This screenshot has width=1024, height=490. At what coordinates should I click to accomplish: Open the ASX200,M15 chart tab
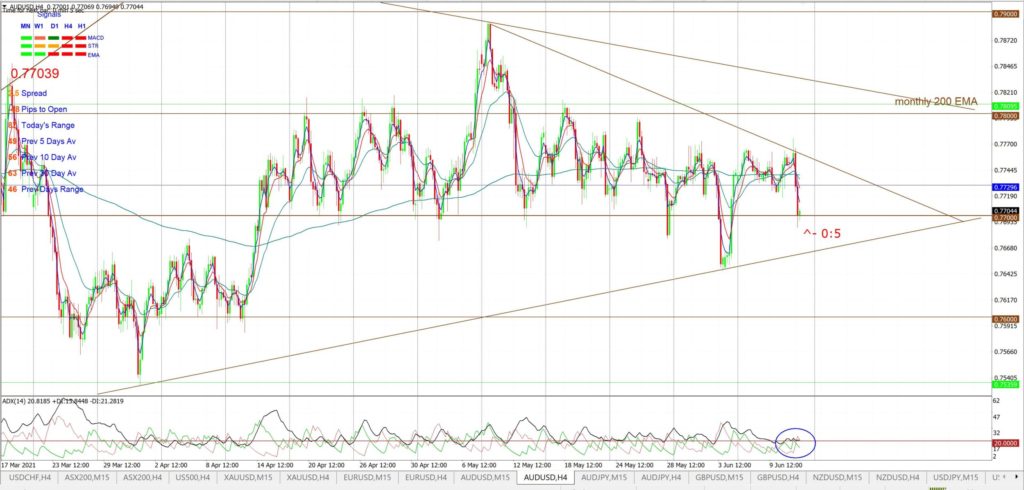click(x=86, y=478)
